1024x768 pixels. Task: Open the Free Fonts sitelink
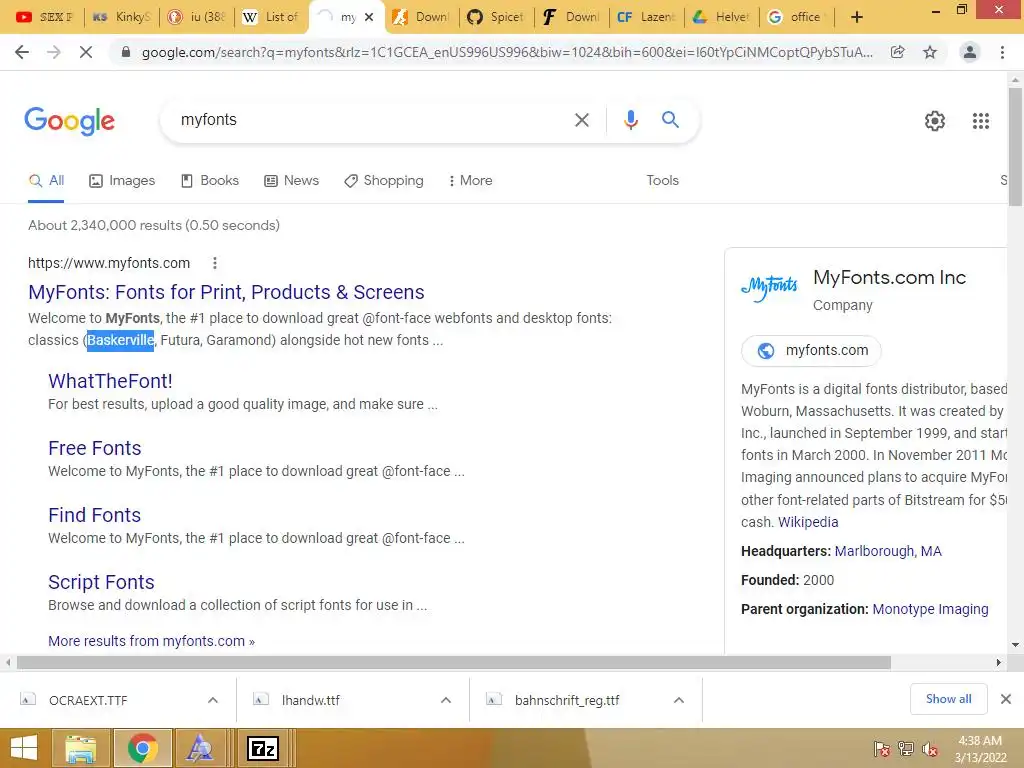(95, 448)
